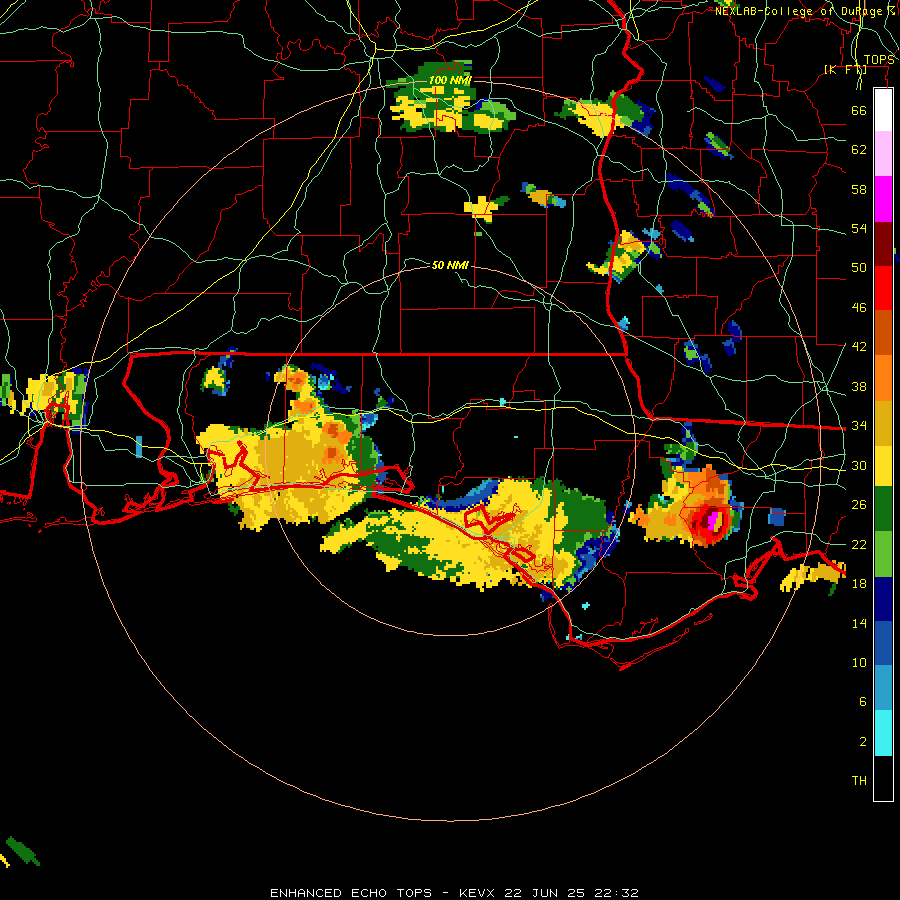This screenshot has width=900, height=900.
Task: Click the cyan legend color block
Action: click(x=883, y=733)
